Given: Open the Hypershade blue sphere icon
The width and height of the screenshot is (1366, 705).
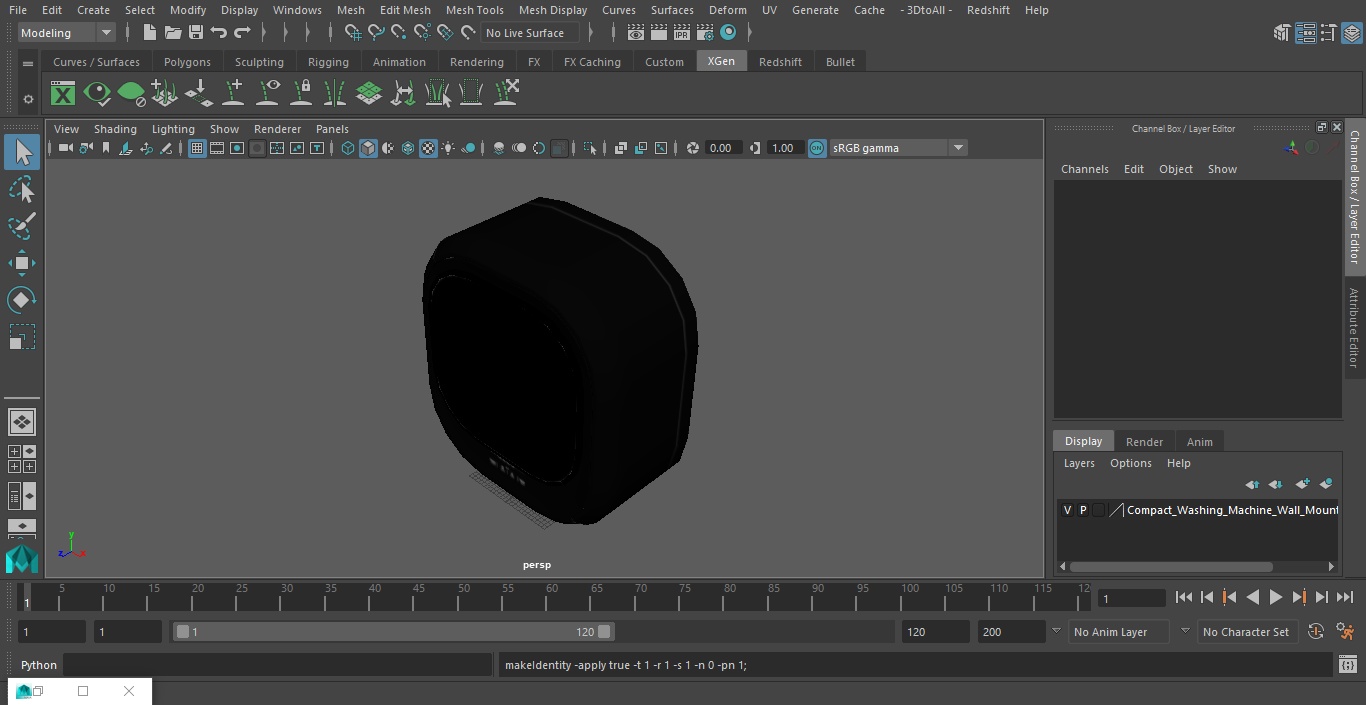Looking at the screenshot, I should pos(728,33).
